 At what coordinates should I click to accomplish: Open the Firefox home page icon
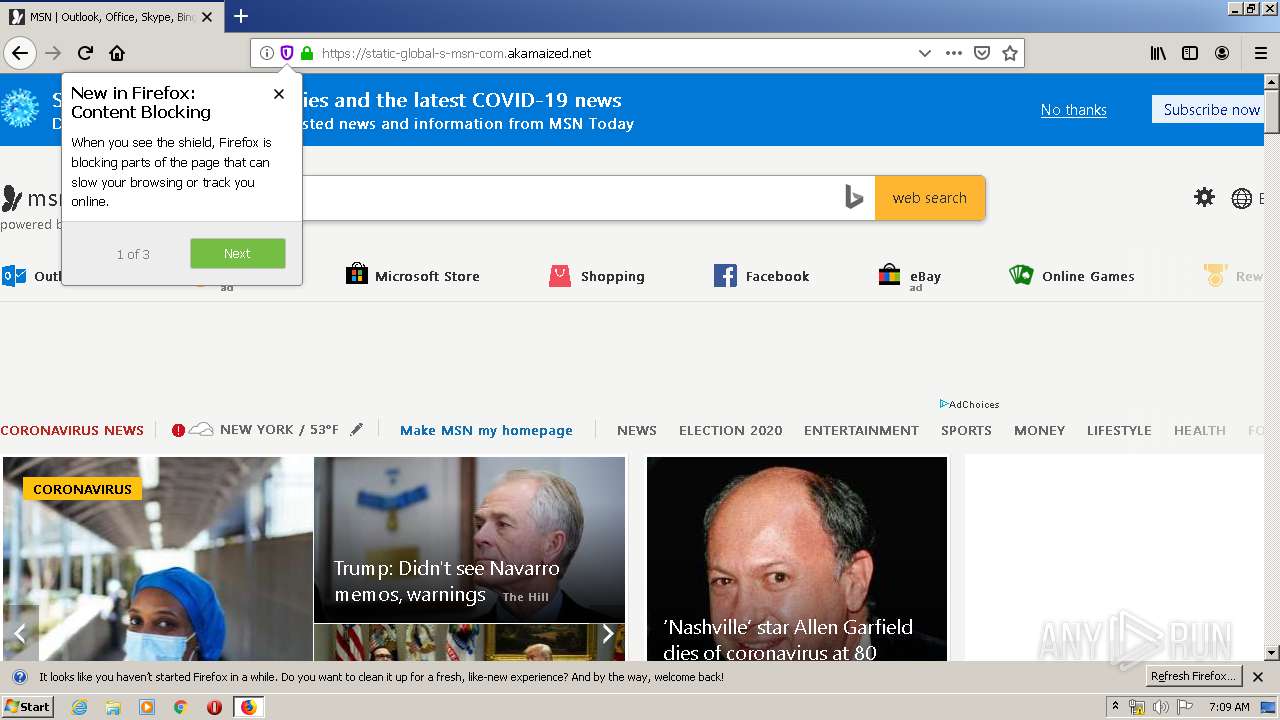tap(117, 53)
